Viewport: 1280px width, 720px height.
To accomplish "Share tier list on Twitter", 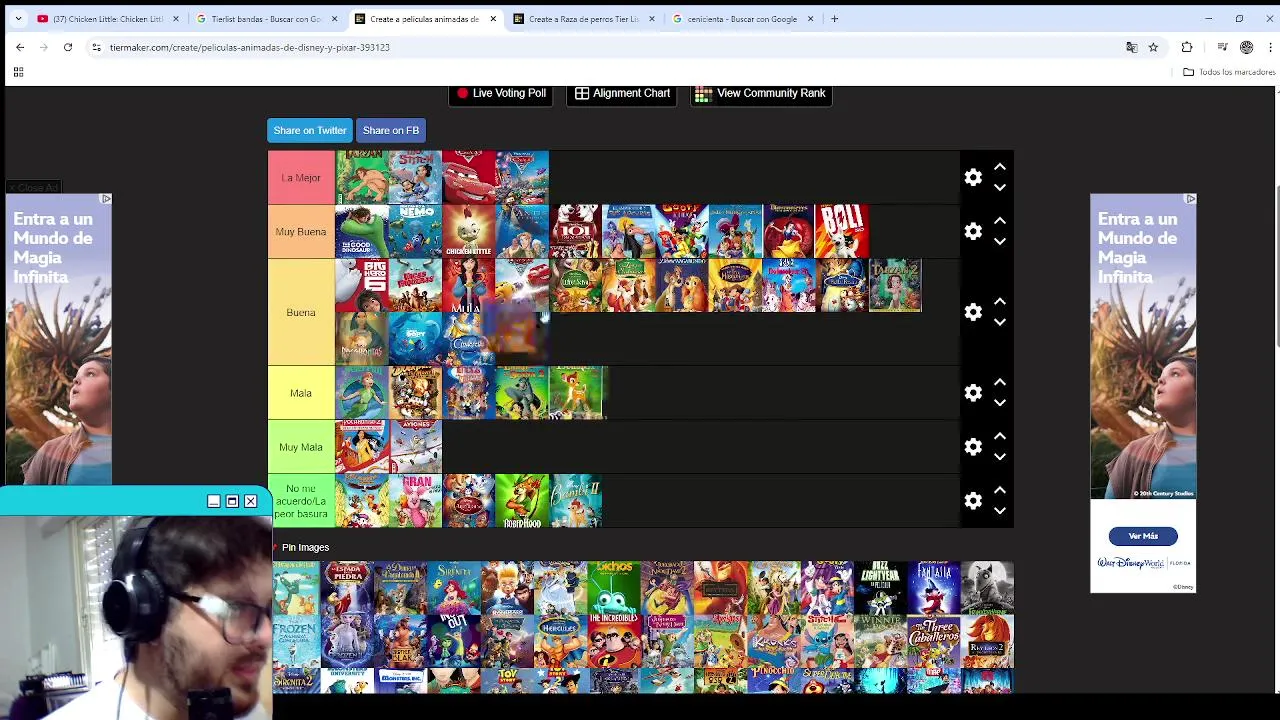I will (x=310, y=130).
